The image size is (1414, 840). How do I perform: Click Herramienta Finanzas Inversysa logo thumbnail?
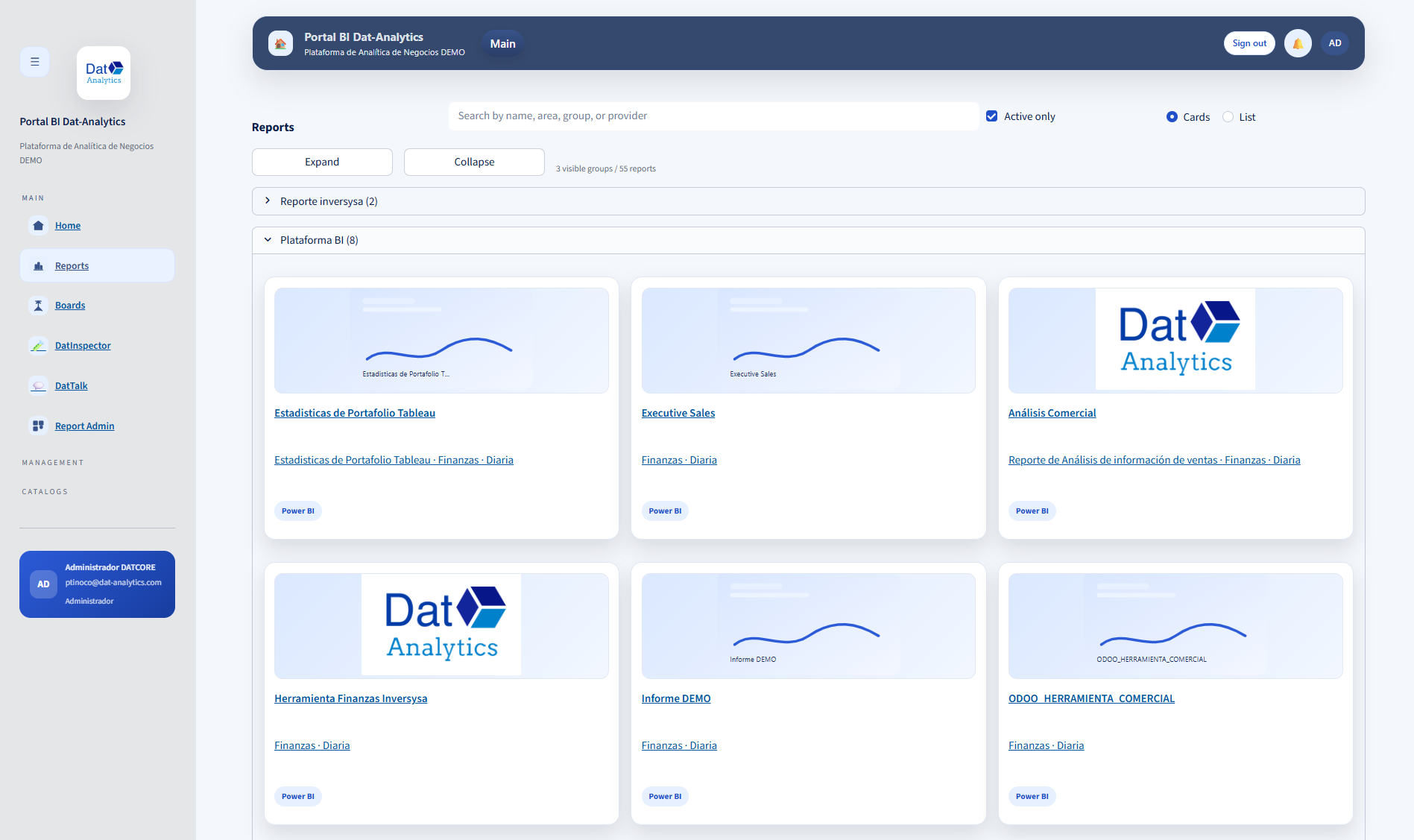(x=441, y=626)
